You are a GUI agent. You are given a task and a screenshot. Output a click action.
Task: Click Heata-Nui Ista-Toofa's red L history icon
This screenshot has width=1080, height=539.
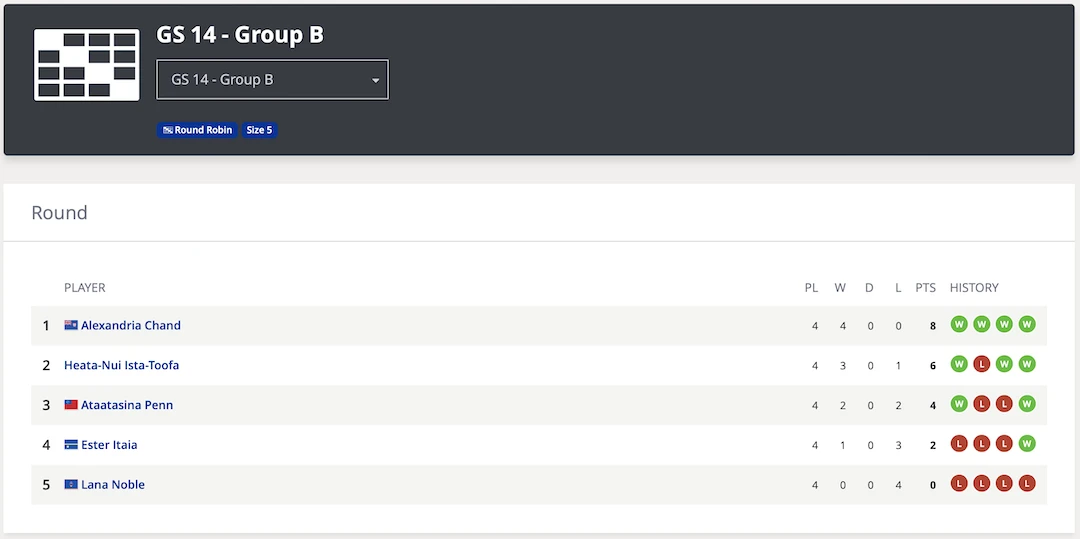982,364
